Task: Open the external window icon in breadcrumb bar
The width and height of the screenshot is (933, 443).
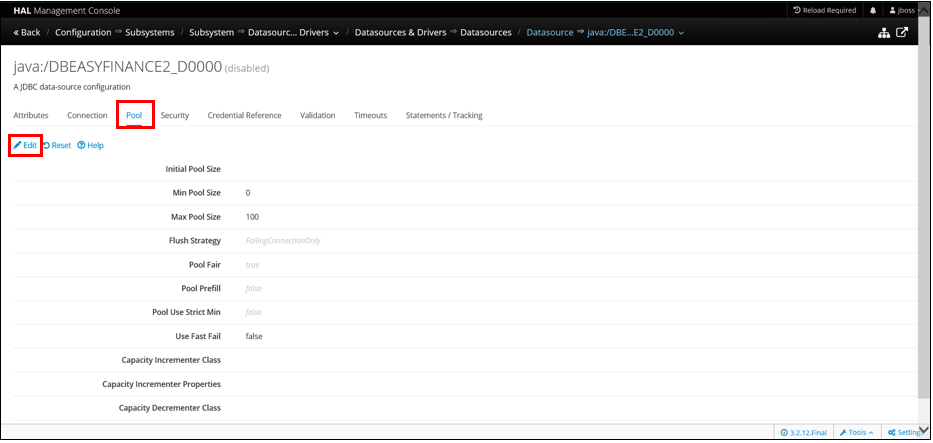Action: [902, 33]
